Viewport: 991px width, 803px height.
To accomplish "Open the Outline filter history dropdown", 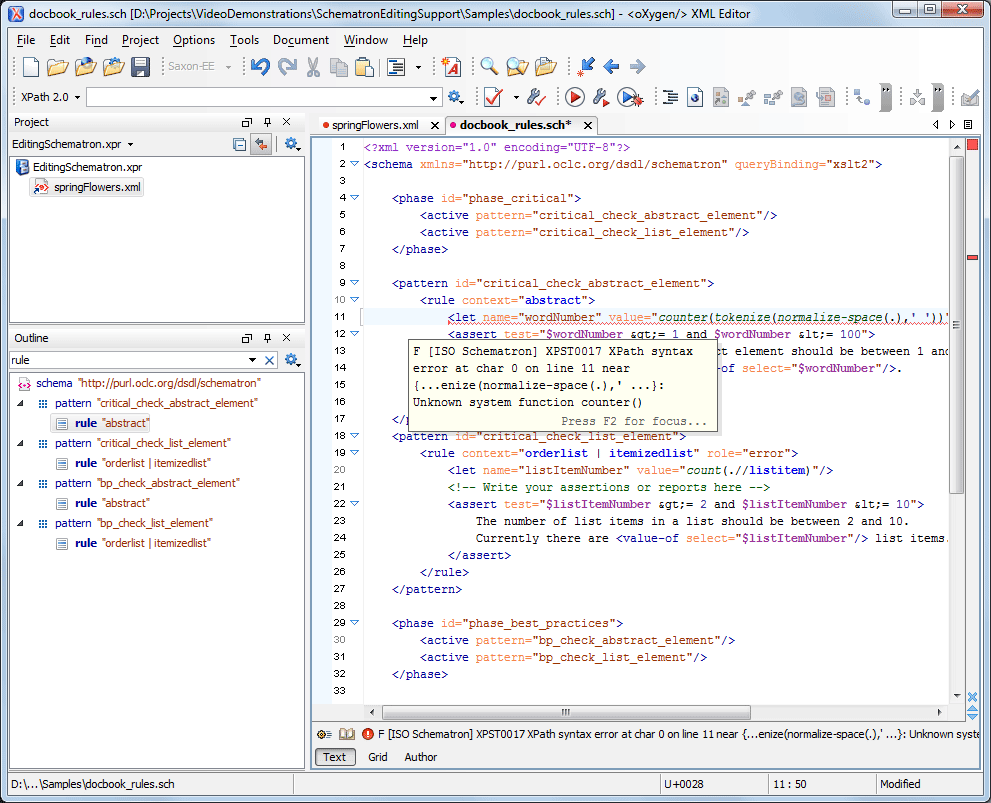I will click(x=252, y=360).
